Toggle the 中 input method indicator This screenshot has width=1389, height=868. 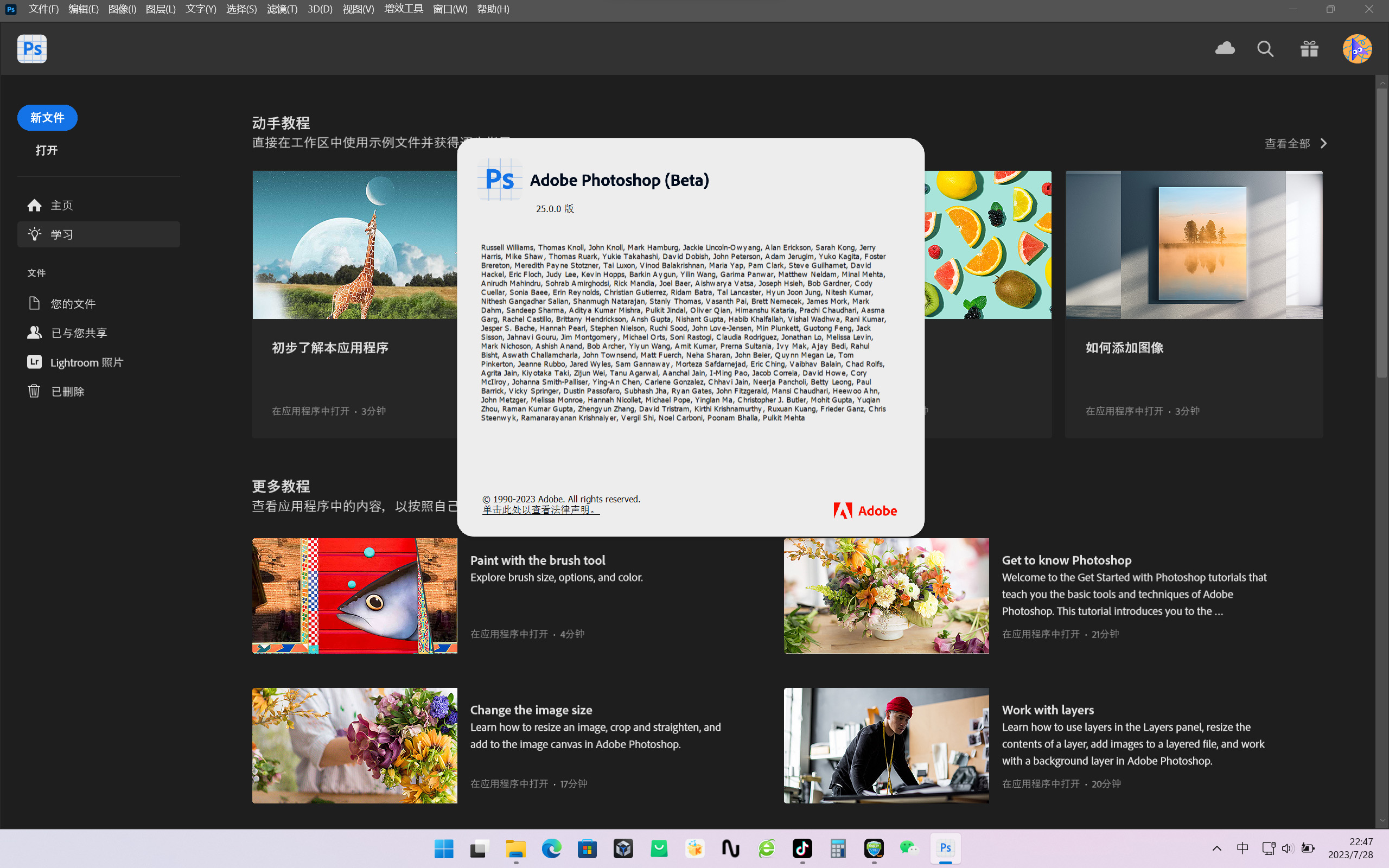click(1242, 848)
